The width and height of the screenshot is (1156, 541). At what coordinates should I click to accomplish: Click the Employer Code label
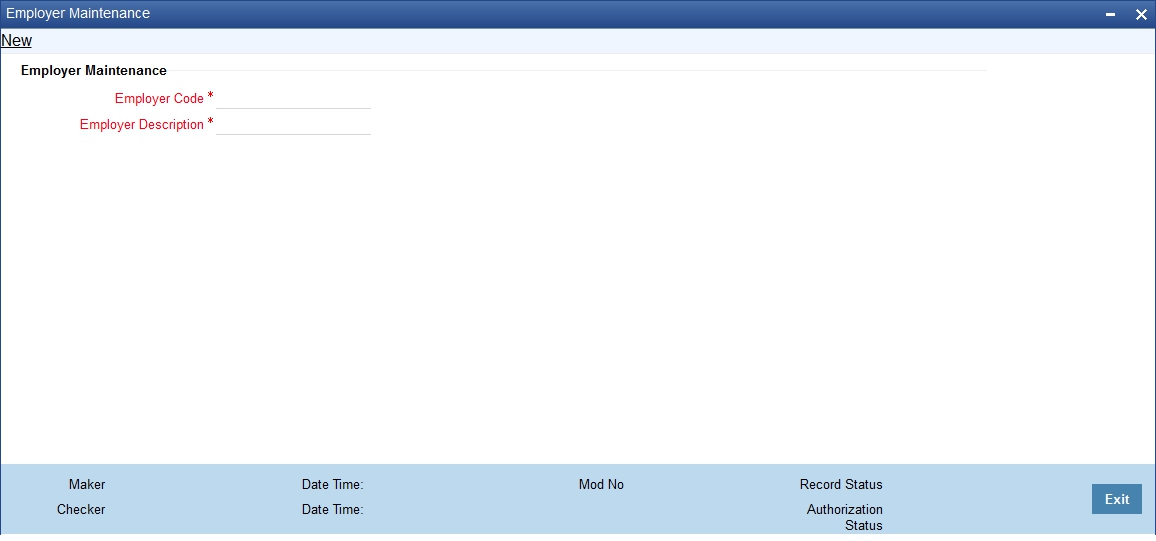[159, 99]
